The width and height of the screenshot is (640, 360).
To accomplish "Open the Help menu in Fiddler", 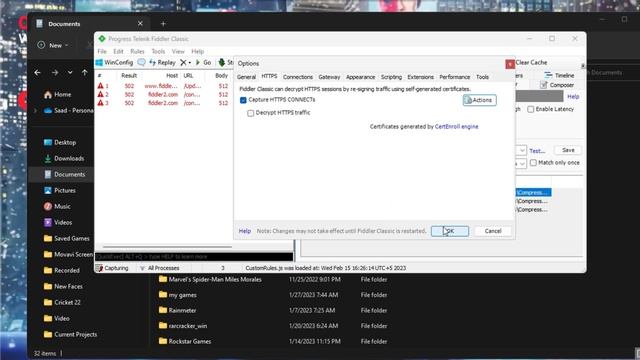I will click(198, 51).
